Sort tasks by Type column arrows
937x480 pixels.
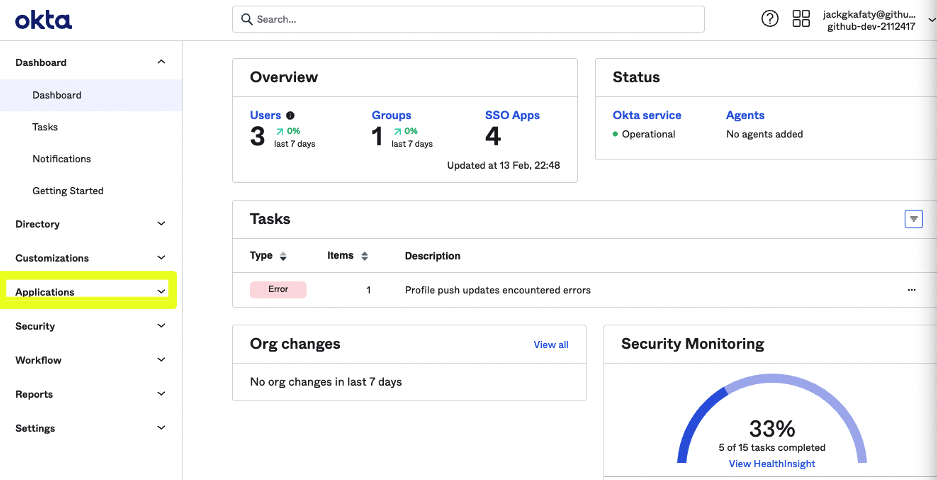283,256
